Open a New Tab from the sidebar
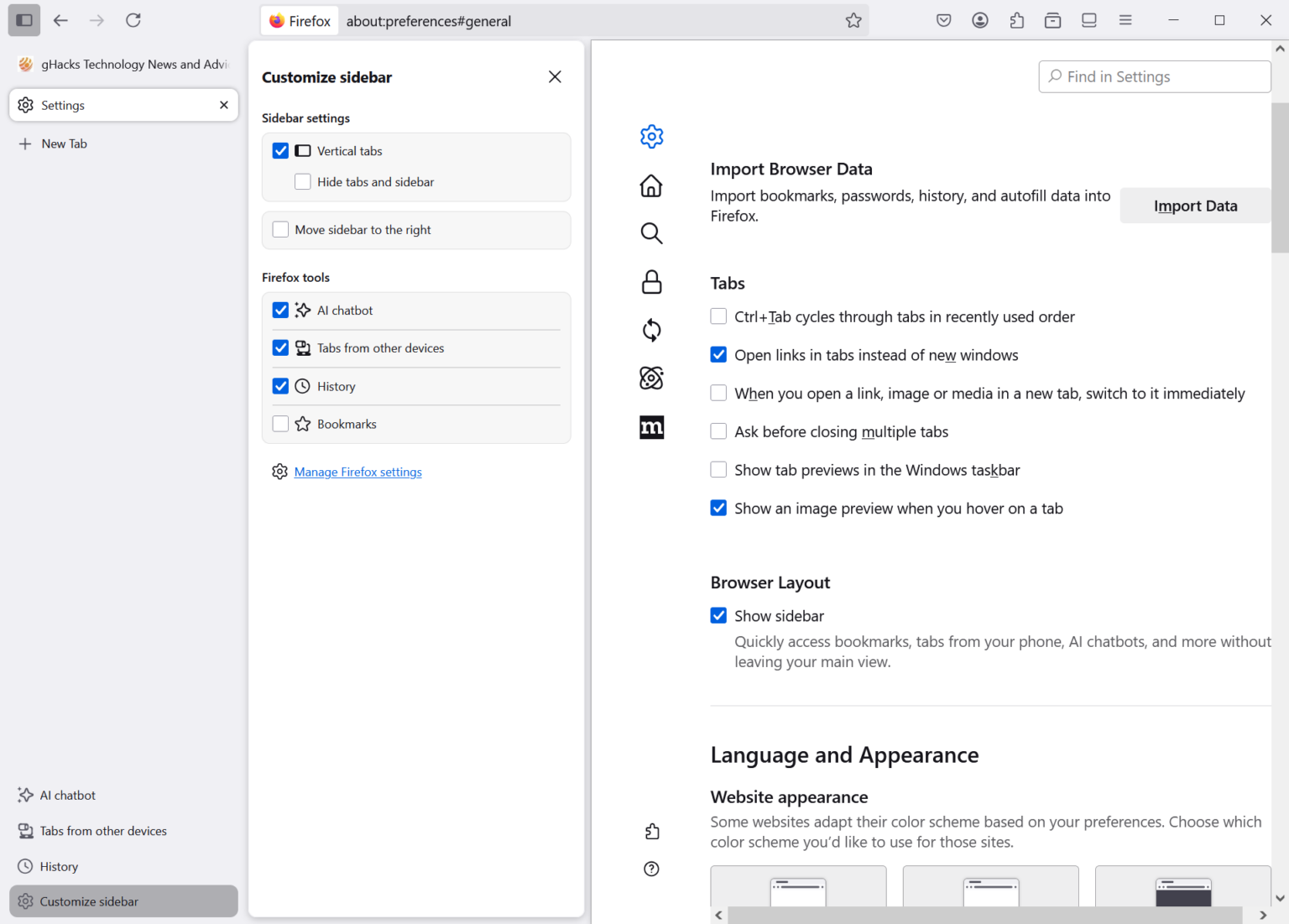Image resolution: width=1289 pixels, height=924 pixels. tap(63, 144)
